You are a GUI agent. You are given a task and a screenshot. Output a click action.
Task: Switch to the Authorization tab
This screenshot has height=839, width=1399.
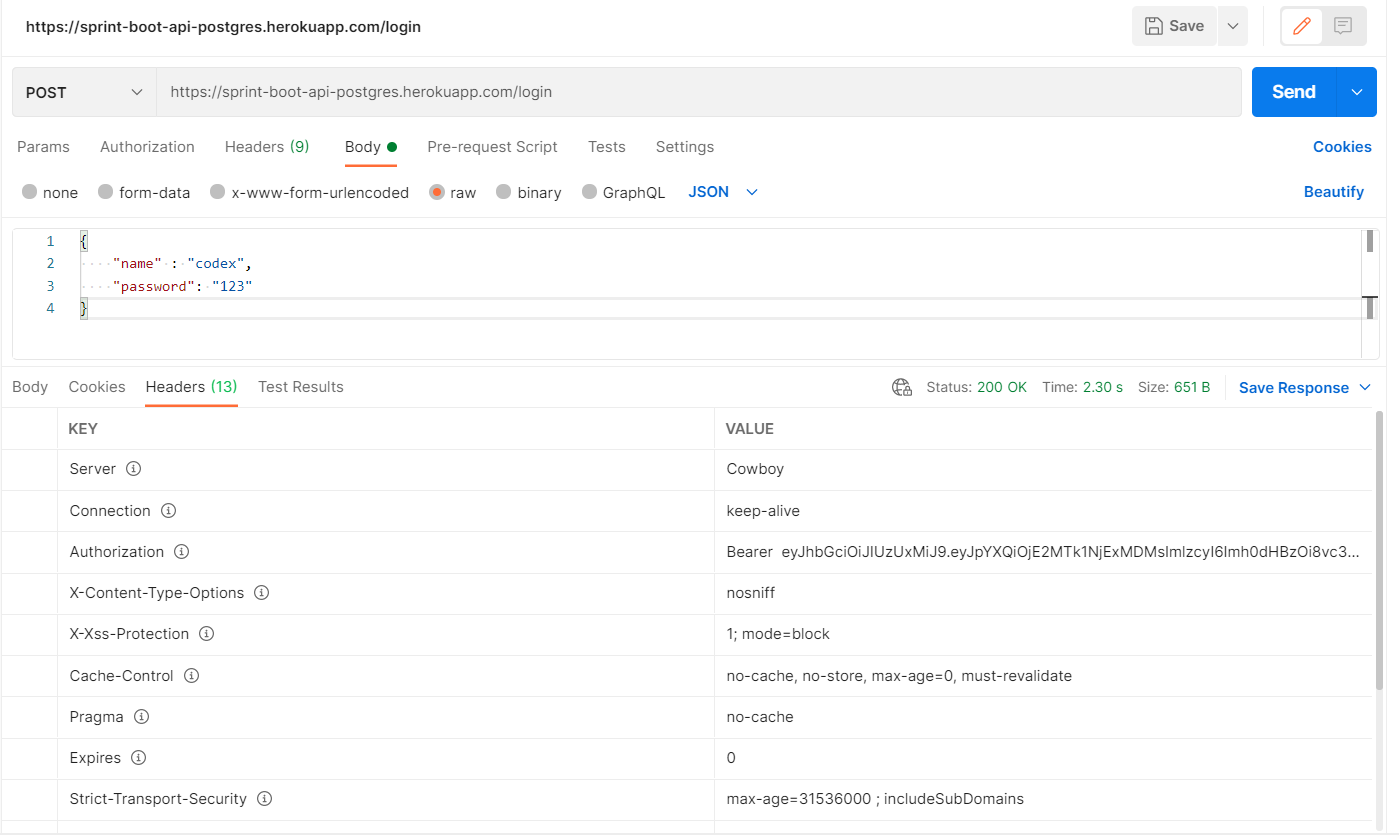click(147, 147)
